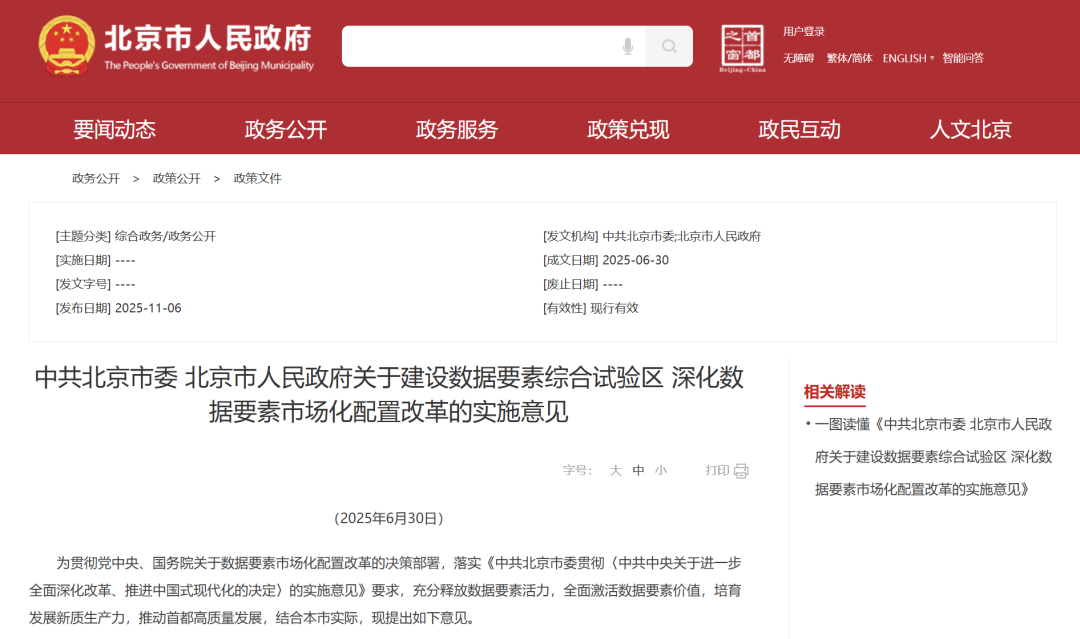Open the 要闻动态 navigation tab
Screen dimensions: 1080x639
pyautogui.click(x=115, y=129)
